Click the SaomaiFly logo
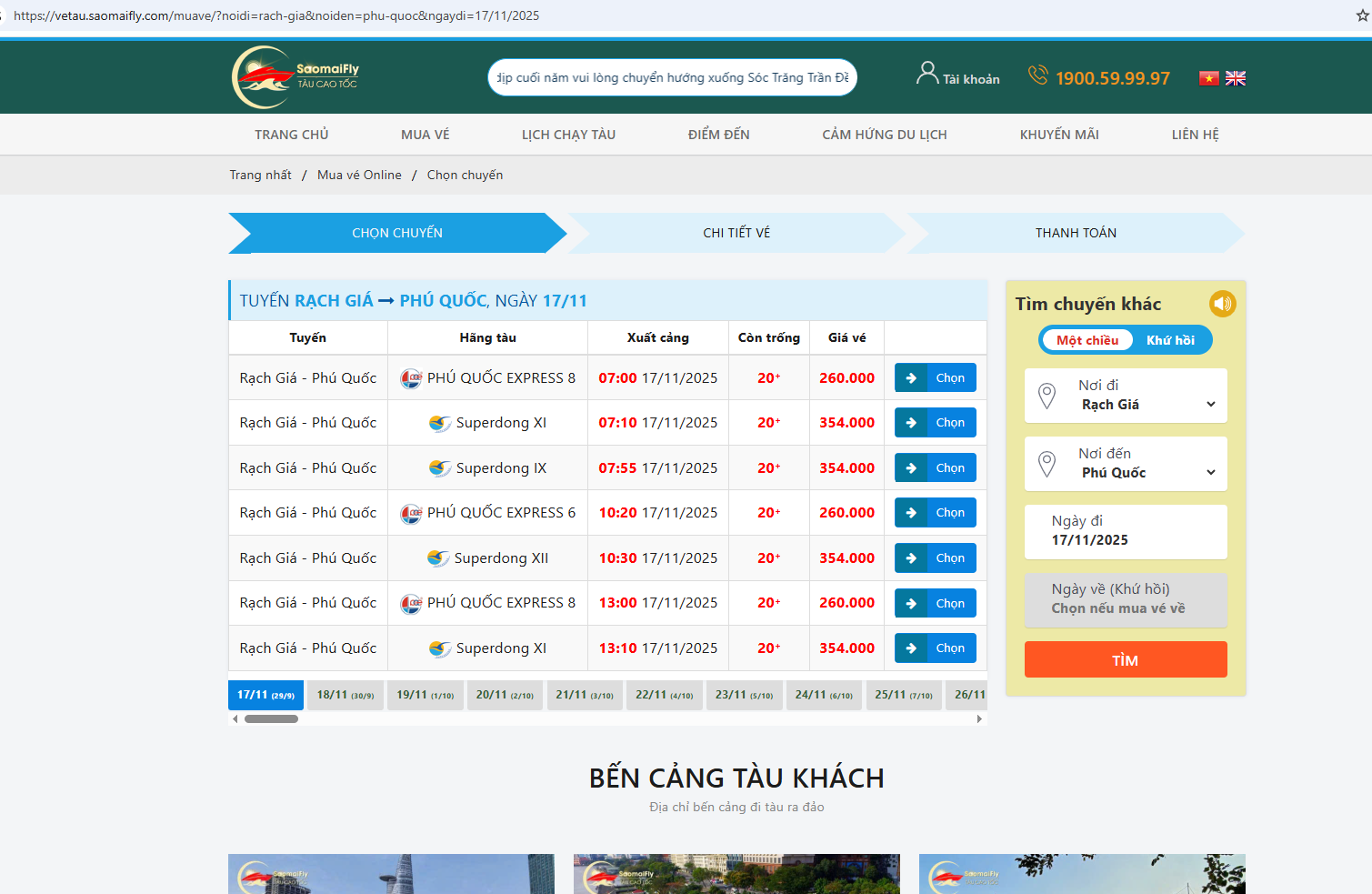Screen dimensions: 1372x894 point(295,77)
